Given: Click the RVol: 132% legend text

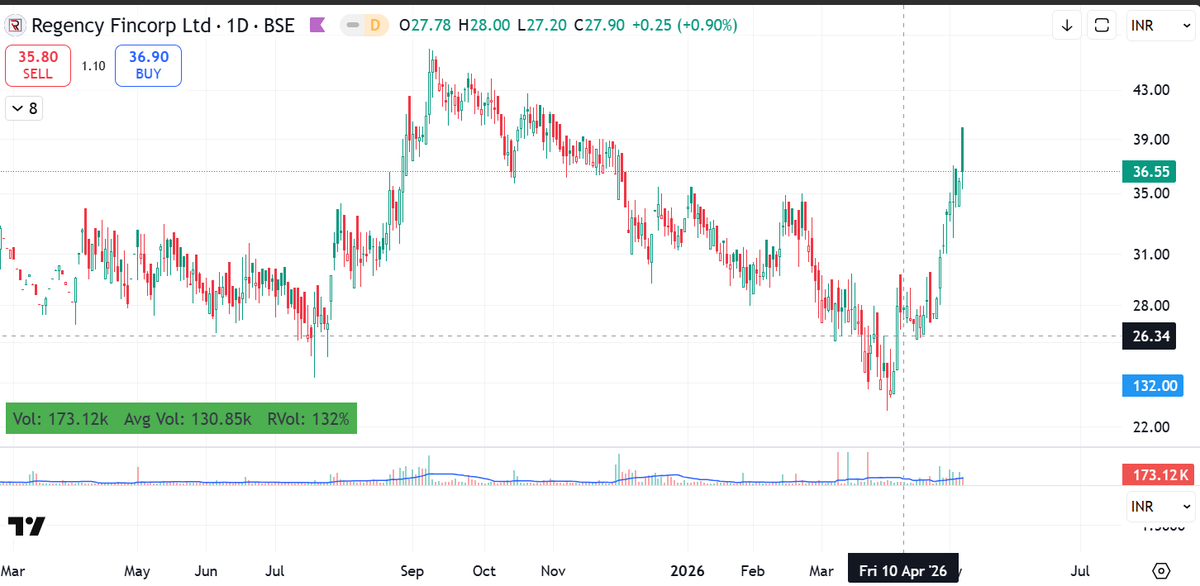Looking at the screenshot, I should [308, 419].
